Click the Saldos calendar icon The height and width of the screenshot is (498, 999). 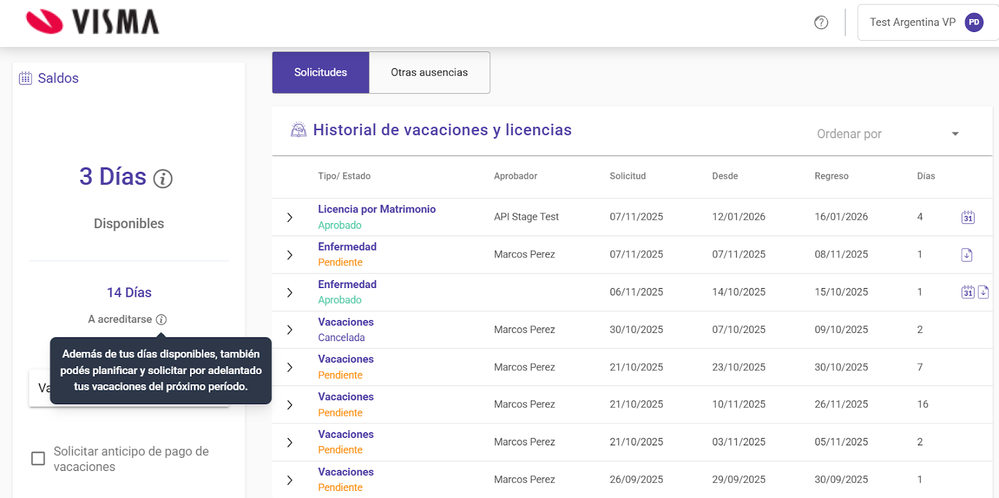click(x=25, y=78)
